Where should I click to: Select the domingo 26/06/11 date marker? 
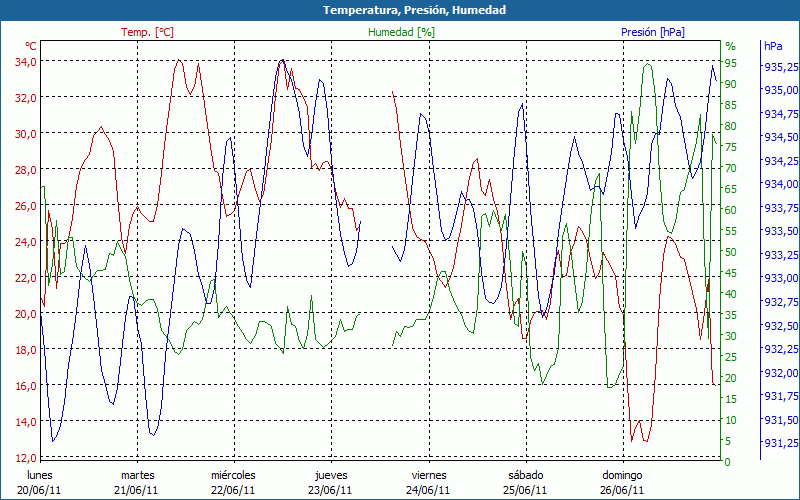623,482
